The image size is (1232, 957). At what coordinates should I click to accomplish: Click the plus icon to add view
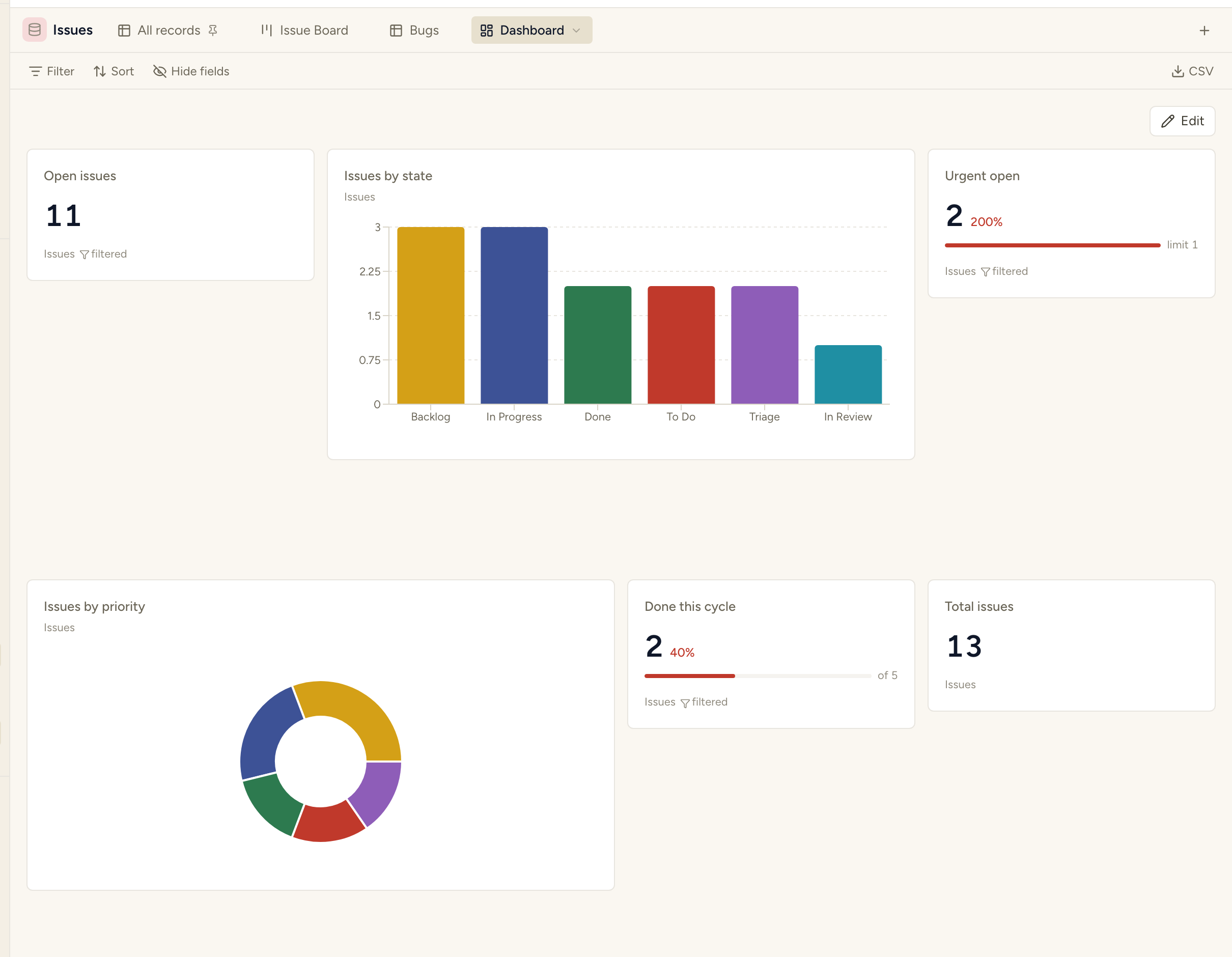[1204, 31]
